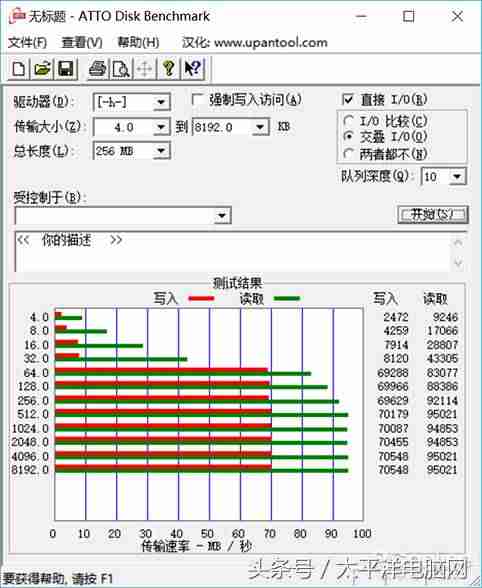Close the ATTO Disk Benchmark window
Image resolution: width=482 pixels, height=588 pixels.
tap(457, 16)
